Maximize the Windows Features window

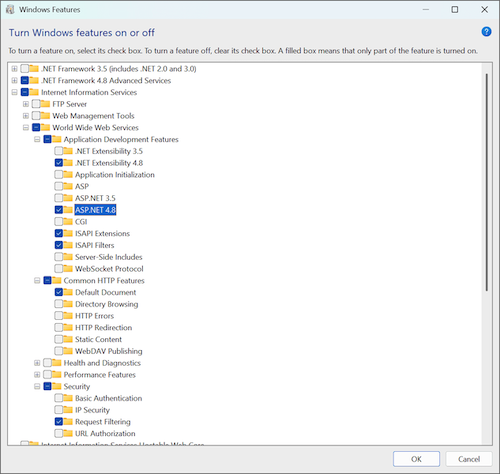455,9
